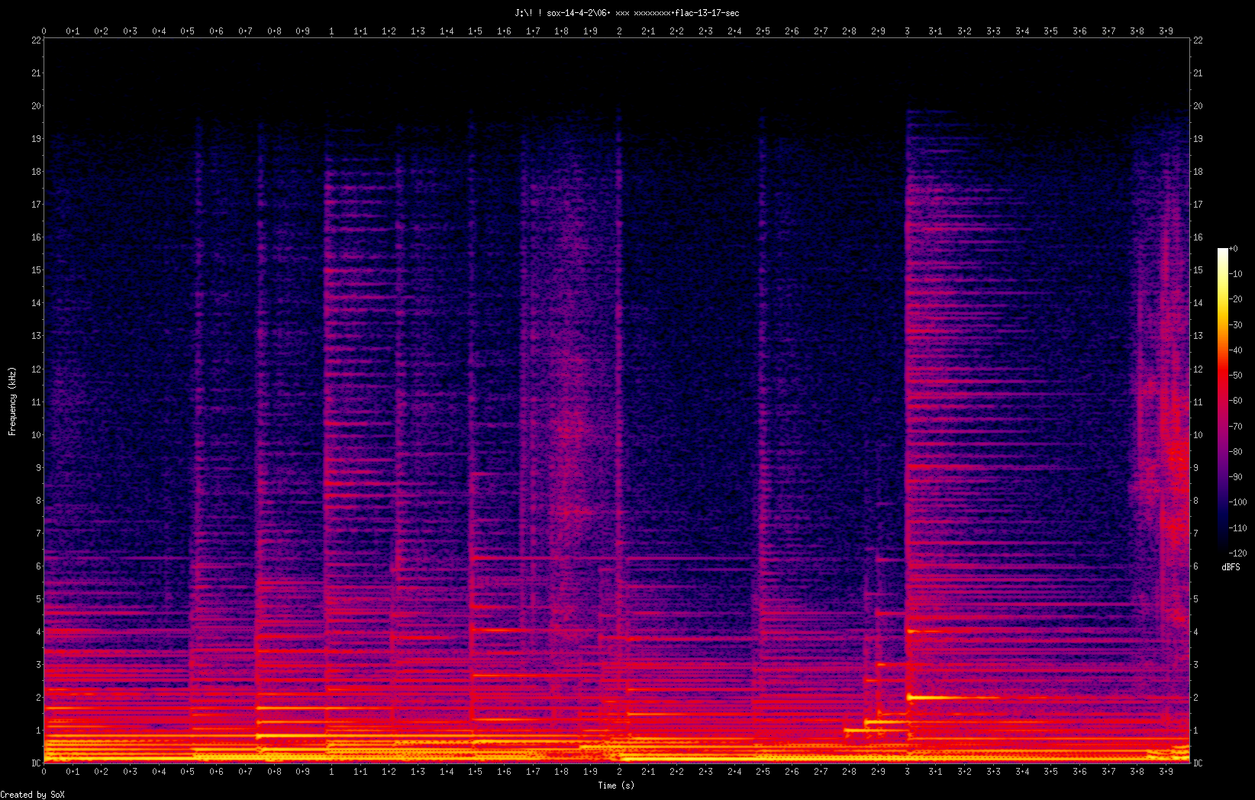Click the spectrogram title ending in flac-13-17-sec
The height and width of the screenshot is (800, 1255).
(x=627, y=12)
